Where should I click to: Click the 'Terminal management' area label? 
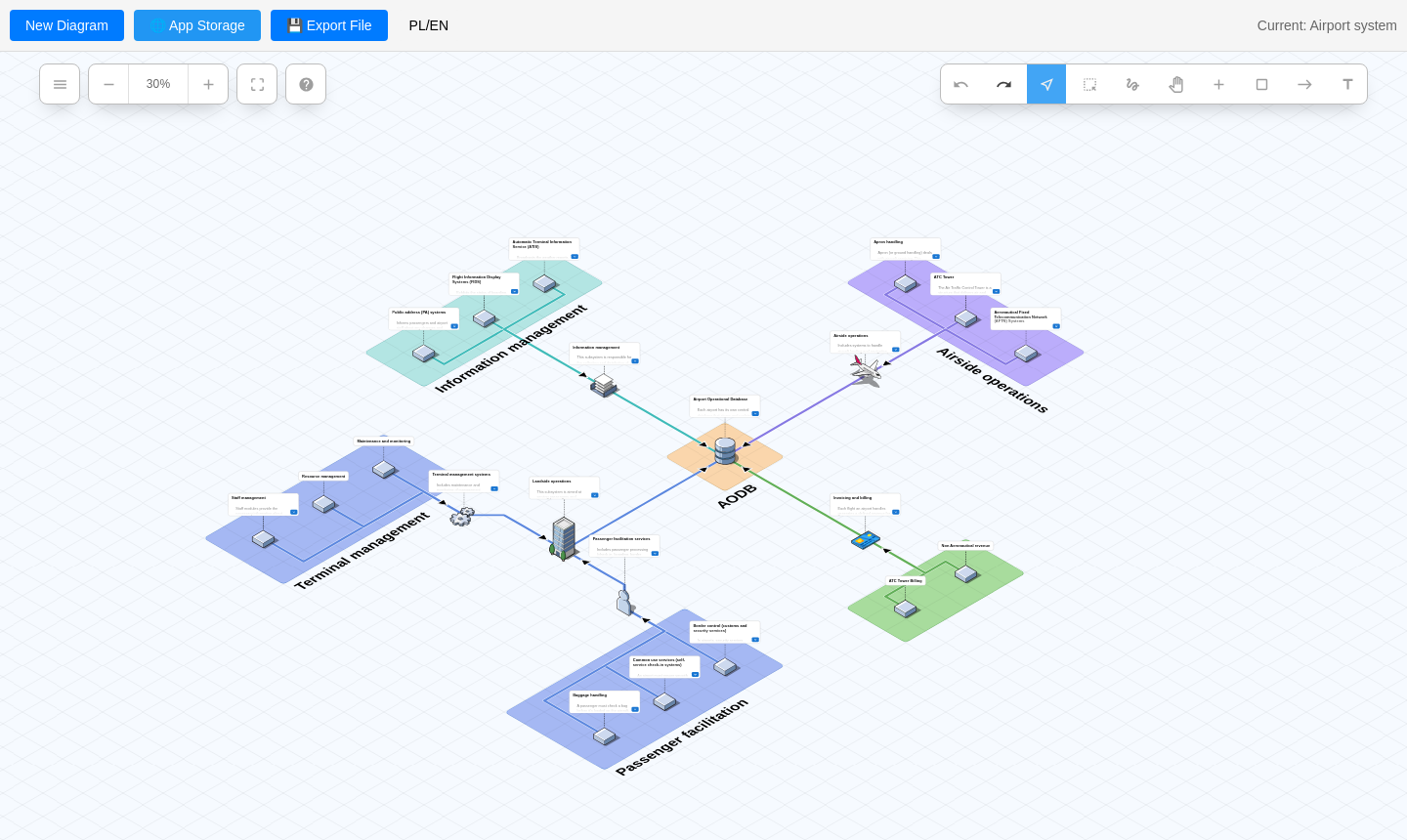[x=362, y=550]
